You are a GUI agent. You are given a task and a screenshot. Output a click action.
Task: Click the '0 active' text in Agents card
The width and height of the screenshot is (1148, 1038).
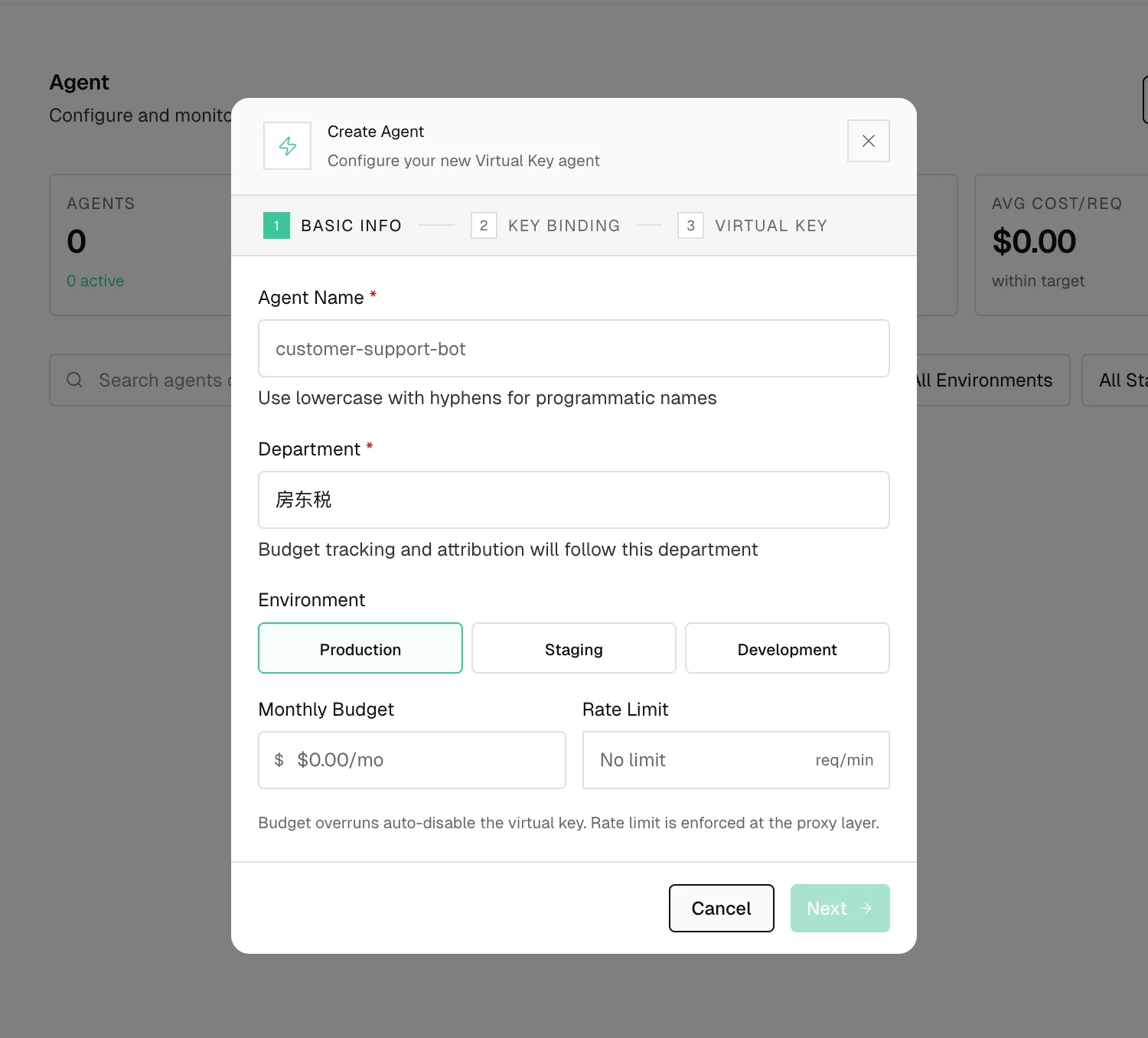[96, 281]
